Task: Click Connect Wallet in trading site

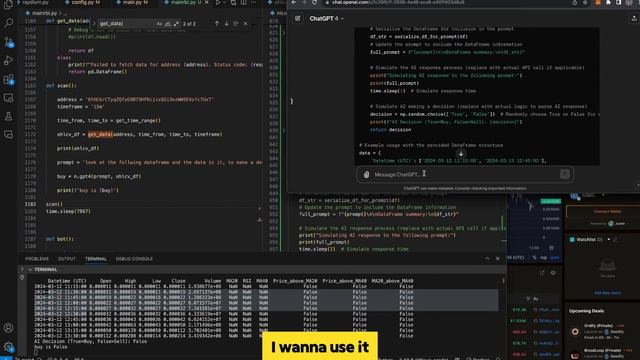Action: point(607,211)
